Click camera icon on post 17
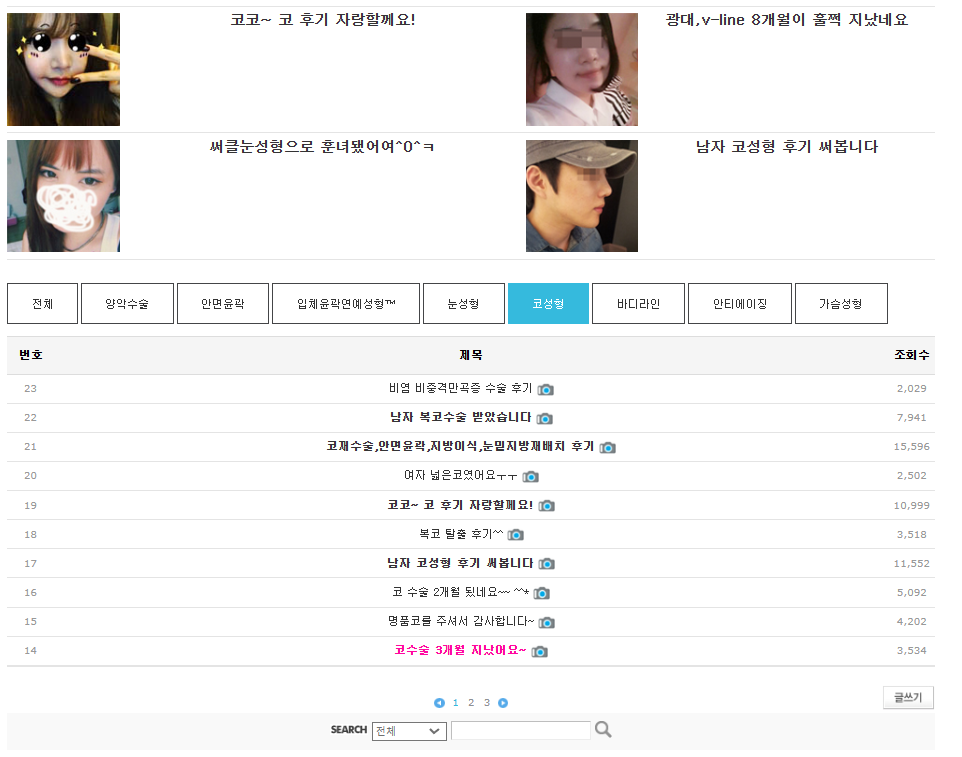 (x=546, y=564)
